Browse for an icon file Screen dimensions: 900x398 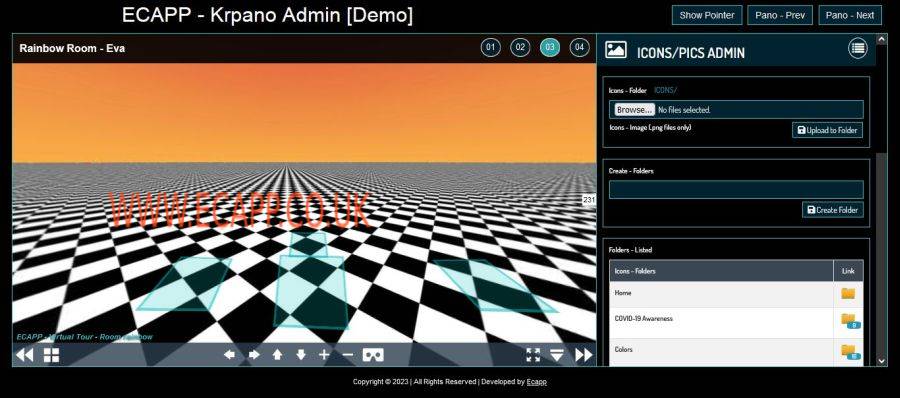[634, 110]
